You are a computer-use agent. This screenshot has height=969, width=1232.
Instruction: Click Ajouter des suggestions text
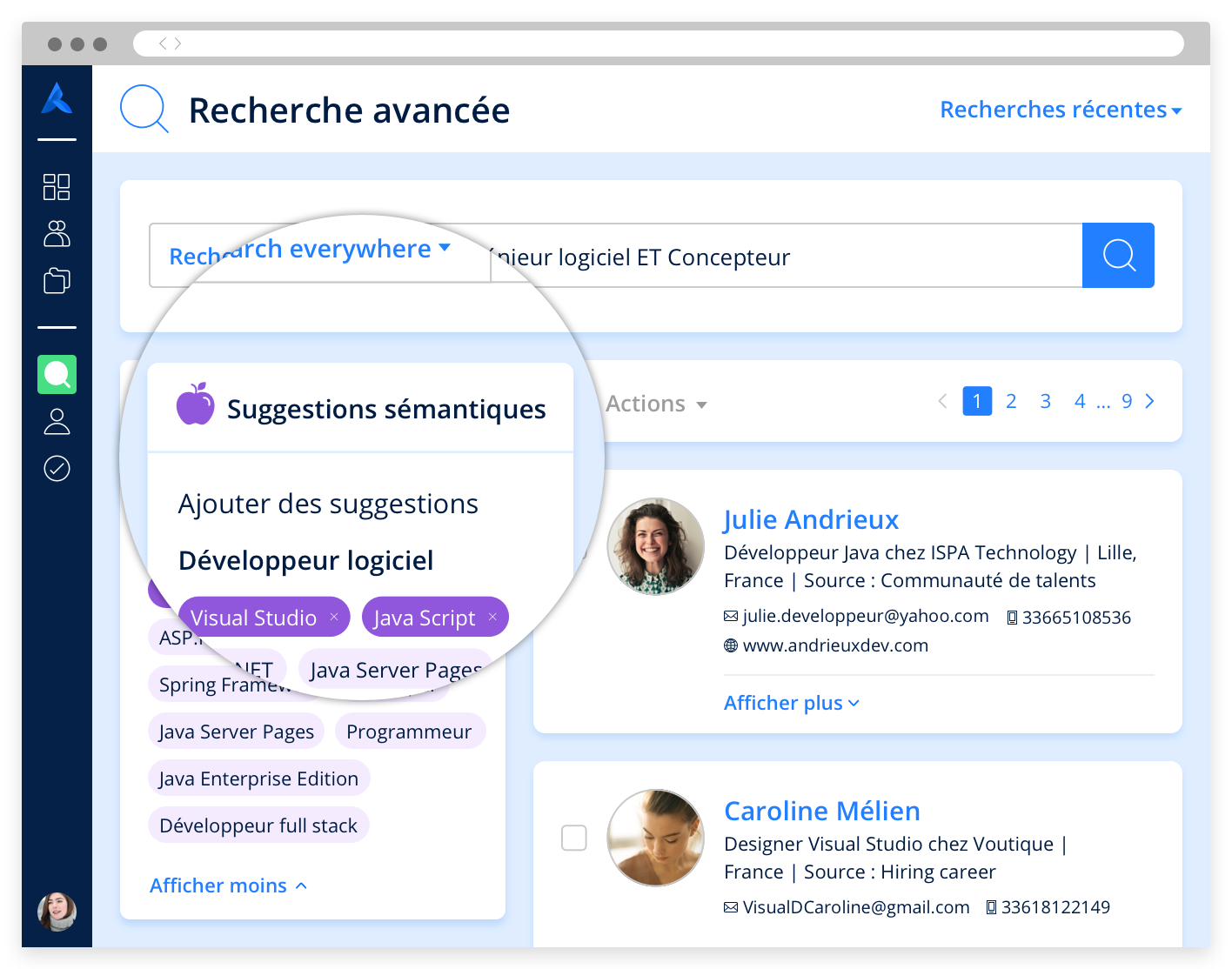point(328,504)
